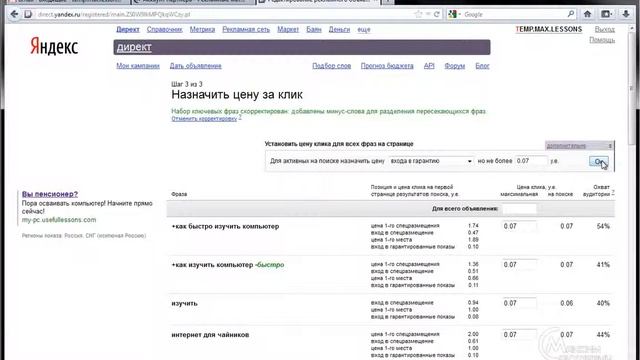Open the search engine selector icon
640x360 pixels.
(454, 14)
